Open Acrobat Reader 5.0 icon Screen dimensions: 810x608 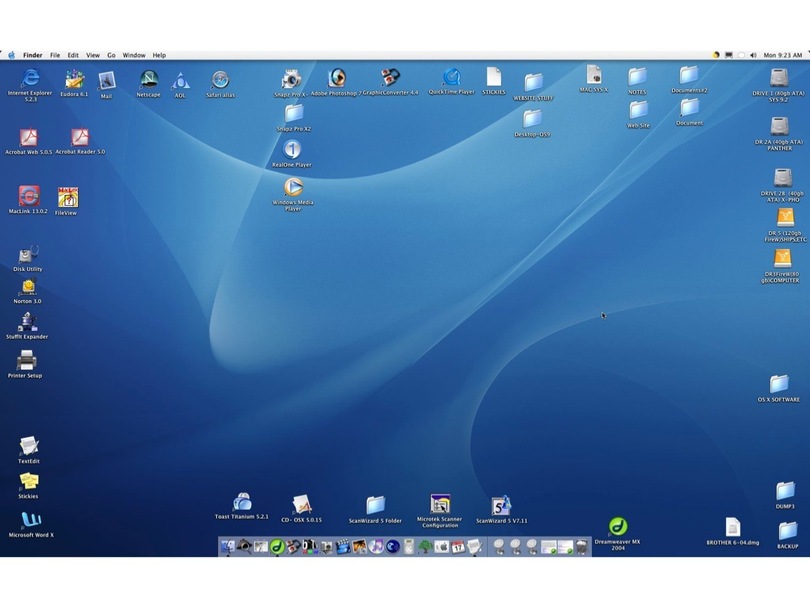80,137
